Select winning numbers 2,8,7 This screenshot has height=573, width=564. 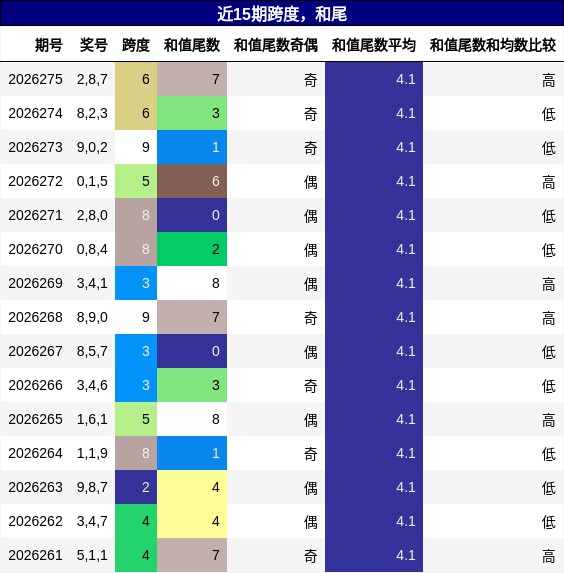92,79
